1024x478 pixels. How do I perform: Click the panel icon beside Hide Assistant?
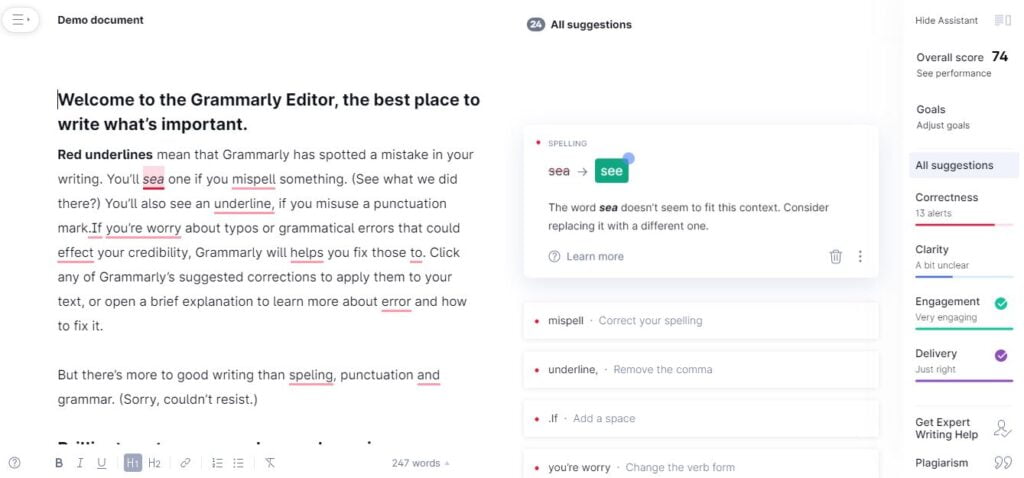point(1002,20)
